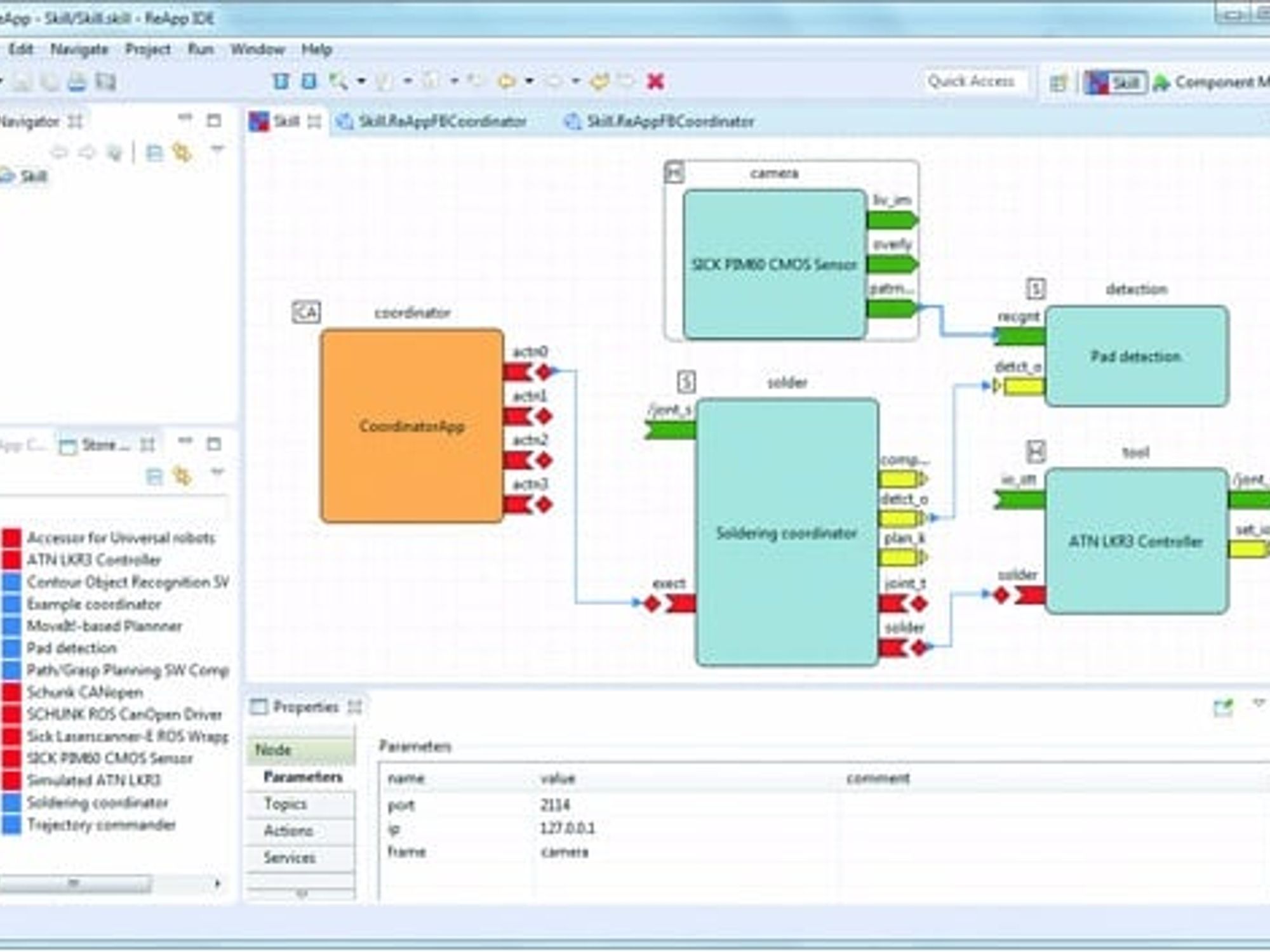Viewport: 1270px width, 952px height.
Task: Open Navigator view menu dropdown
Action: click(217, 150)
